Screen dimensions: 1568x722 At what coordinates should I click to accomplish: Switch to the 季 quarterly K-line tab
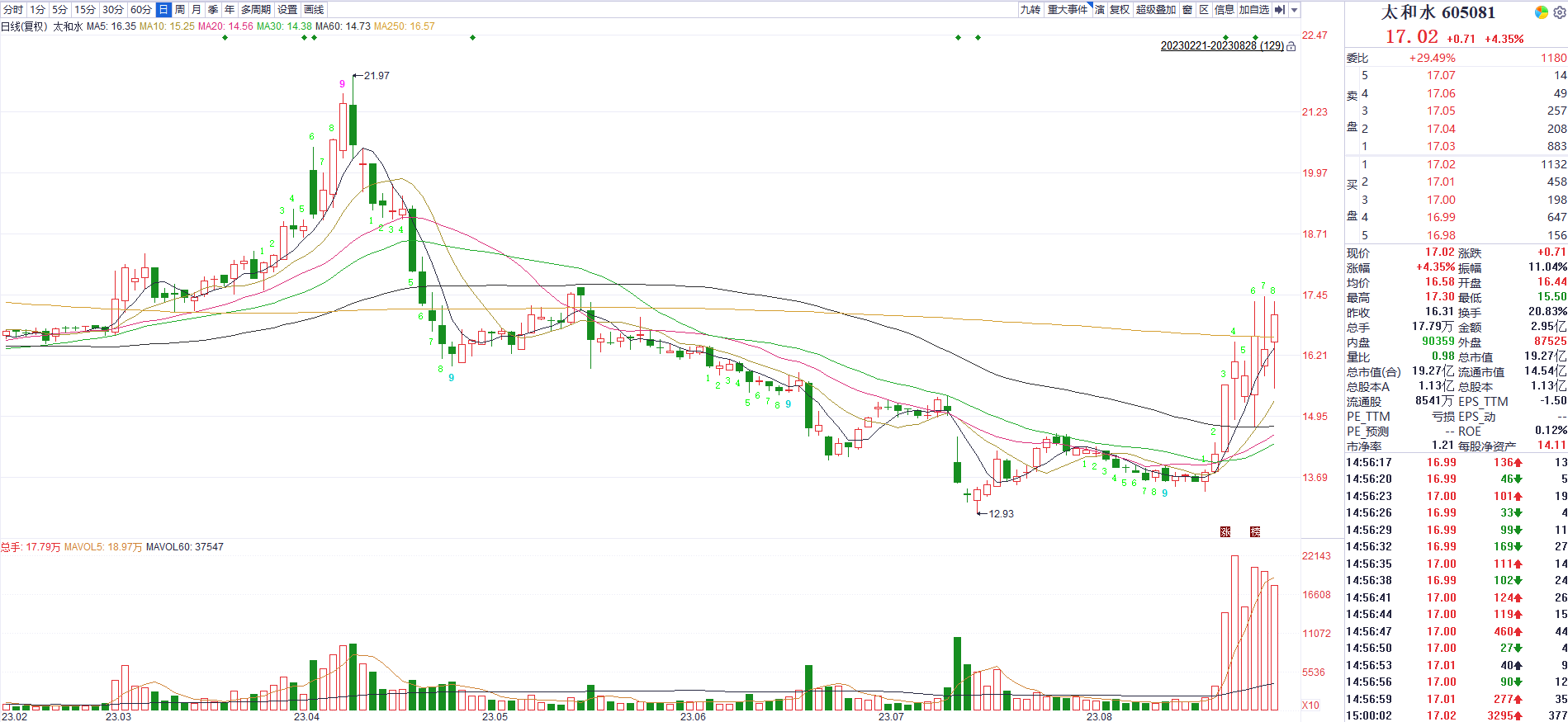pyautogui.click(x=213, y=10)
